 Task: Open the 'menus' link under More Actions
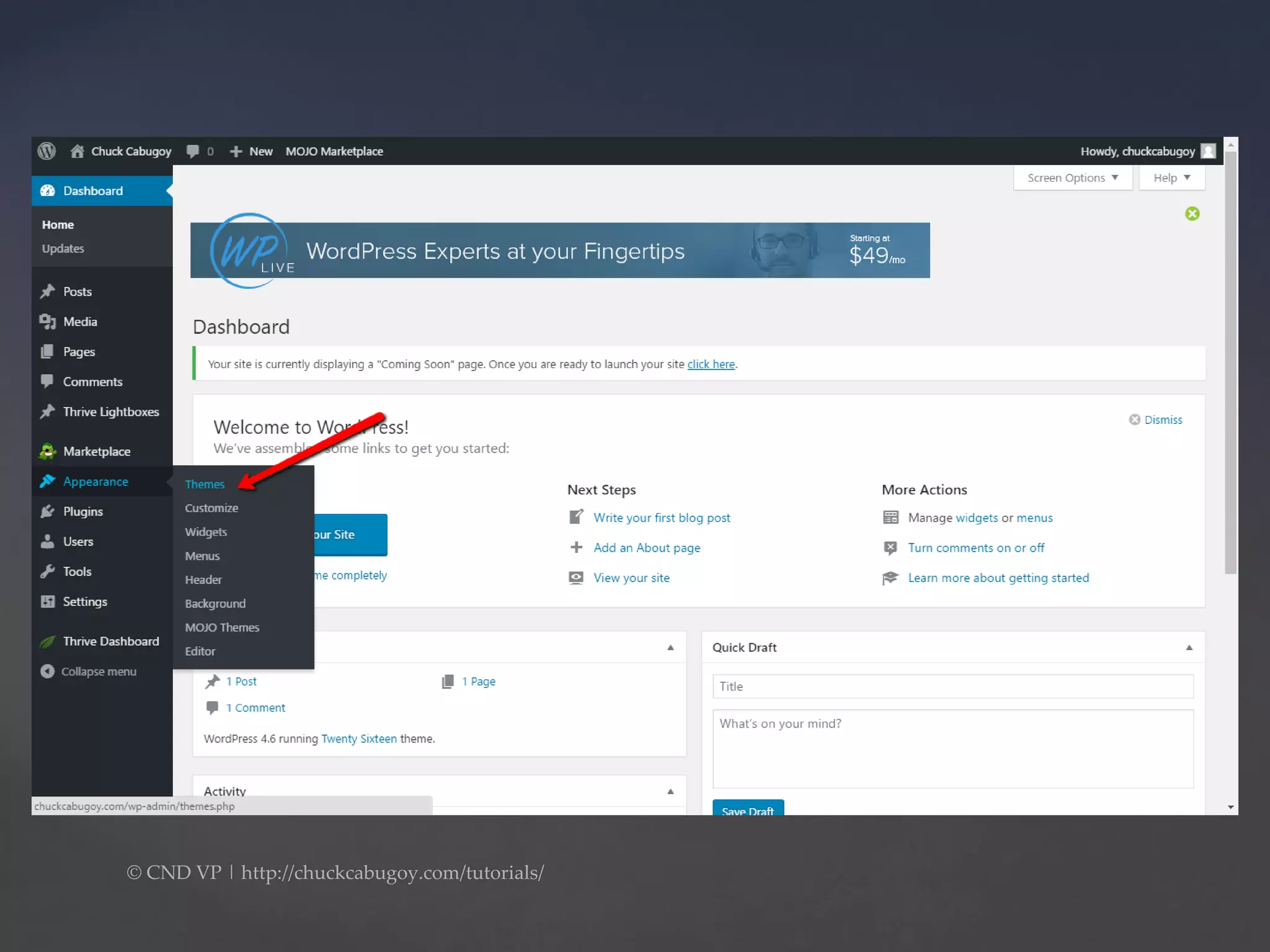point(1034,518)
